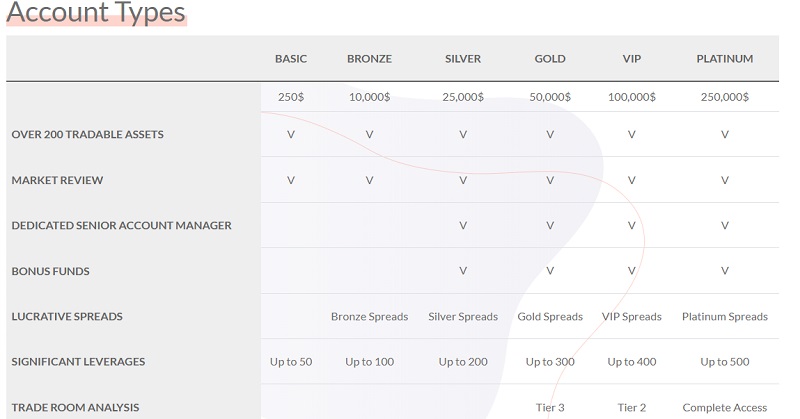This screenshot has width=800, height=419.
Task: Click Platinum's Dedicated Senior Account Manager checkmark
Action: point(724,225)
